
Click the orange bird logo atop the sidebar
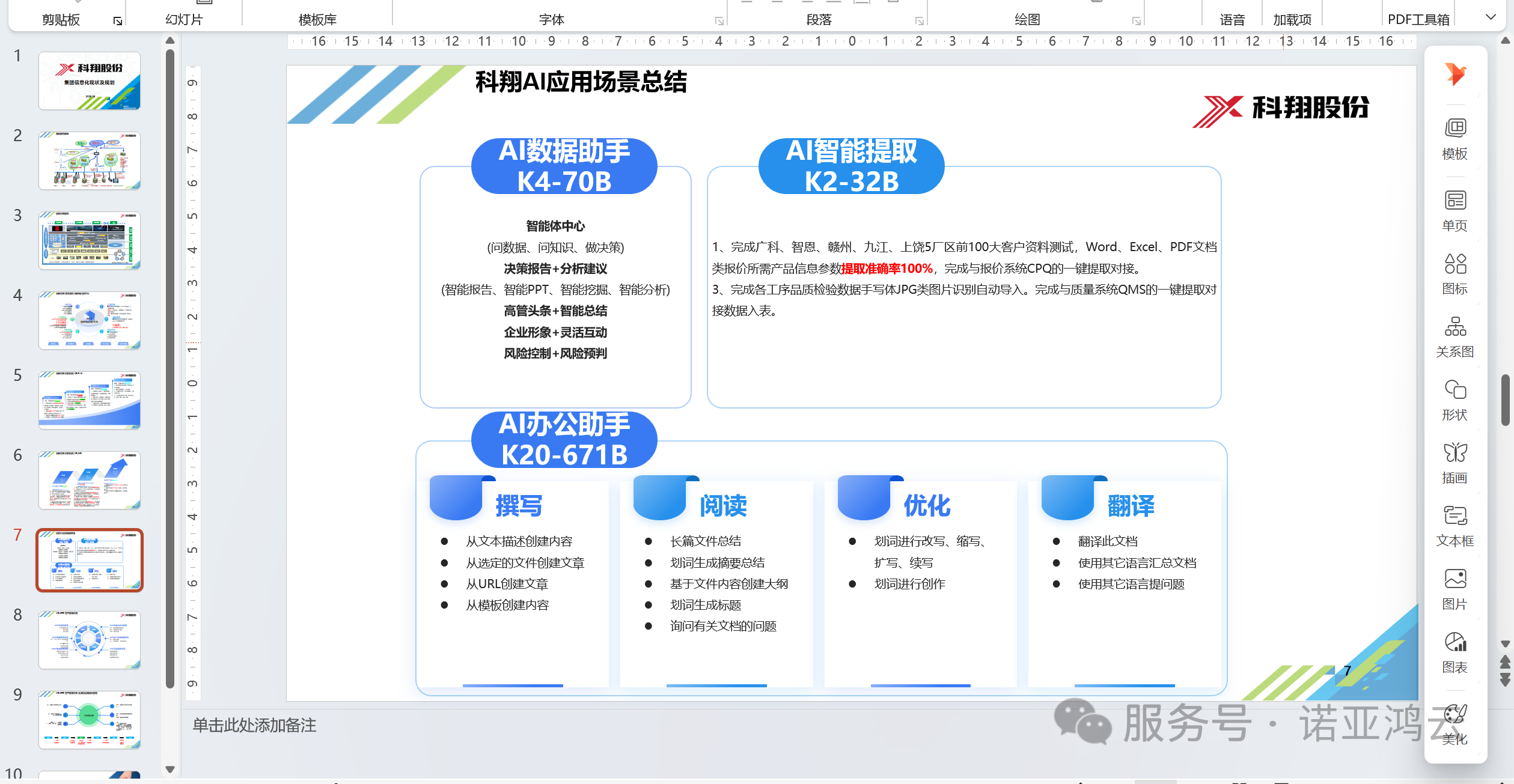pos(1455,74)
